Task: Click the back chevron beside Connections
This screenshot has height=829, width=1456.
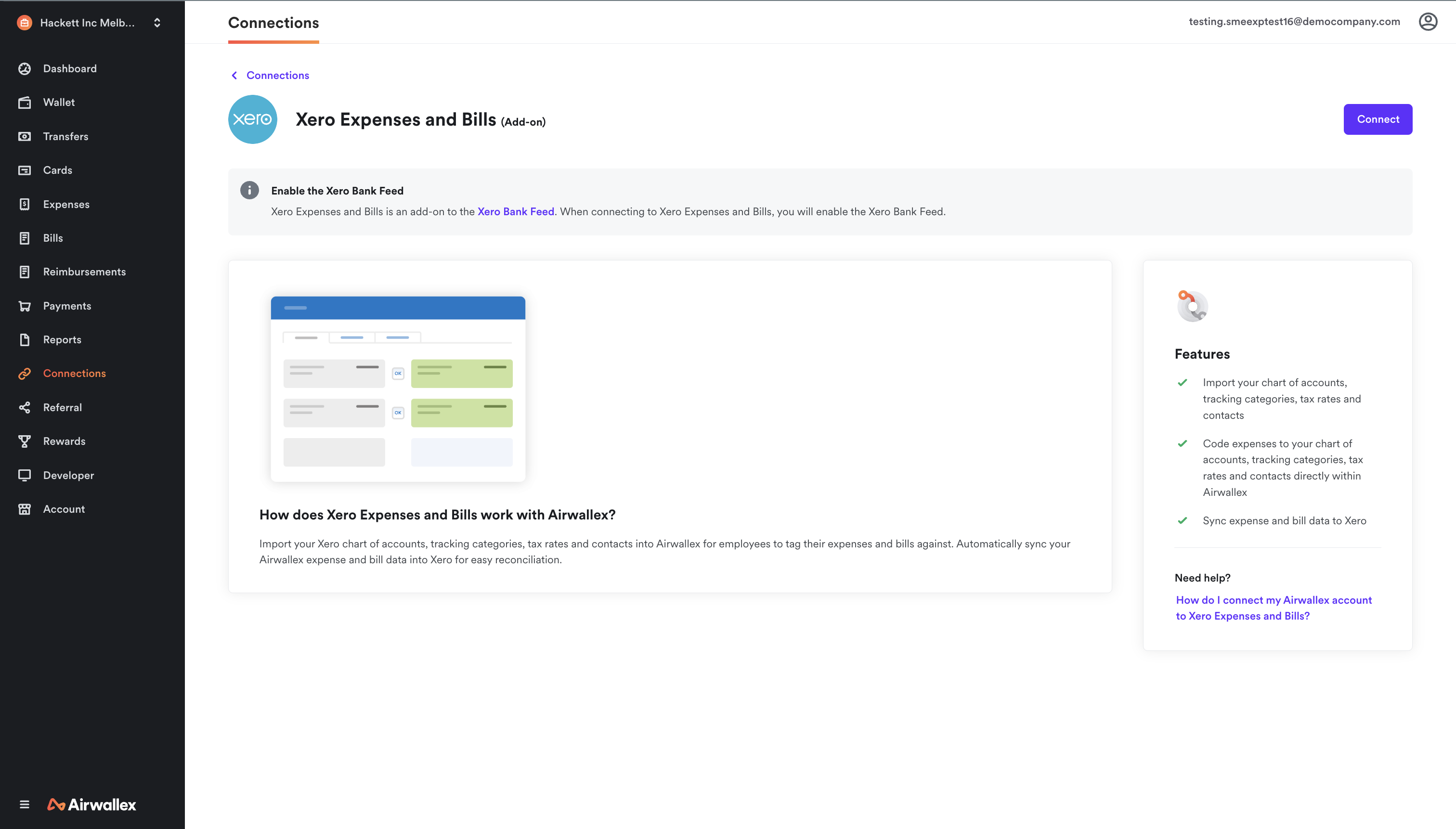Action: click(234, 75)
